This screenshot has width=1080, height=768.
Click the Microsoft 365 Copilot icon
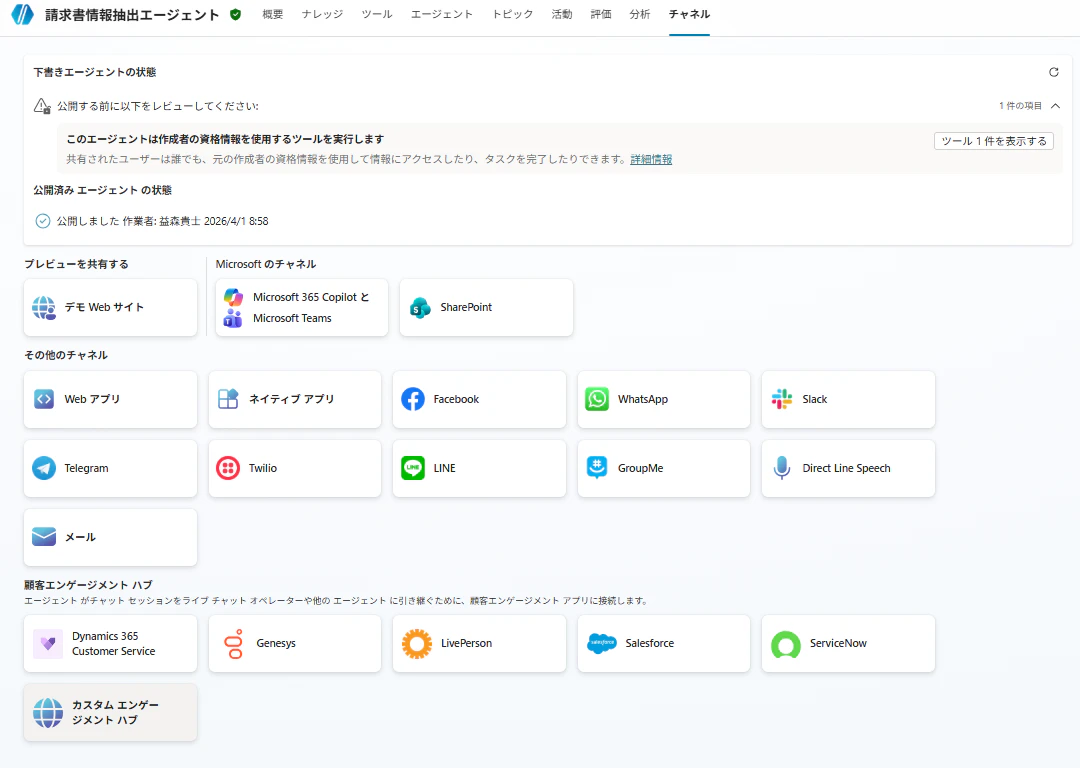(x=233, y=297)
